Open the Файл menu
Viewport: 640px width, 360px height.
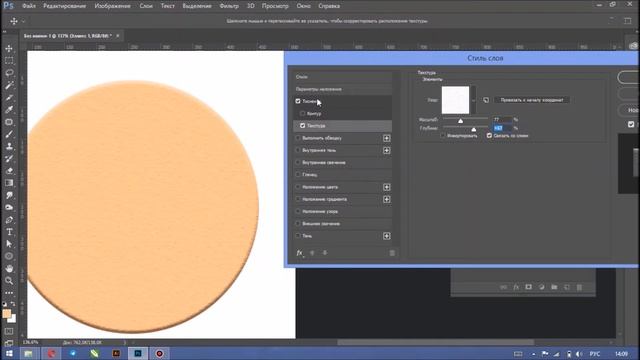tap(29, 6)
